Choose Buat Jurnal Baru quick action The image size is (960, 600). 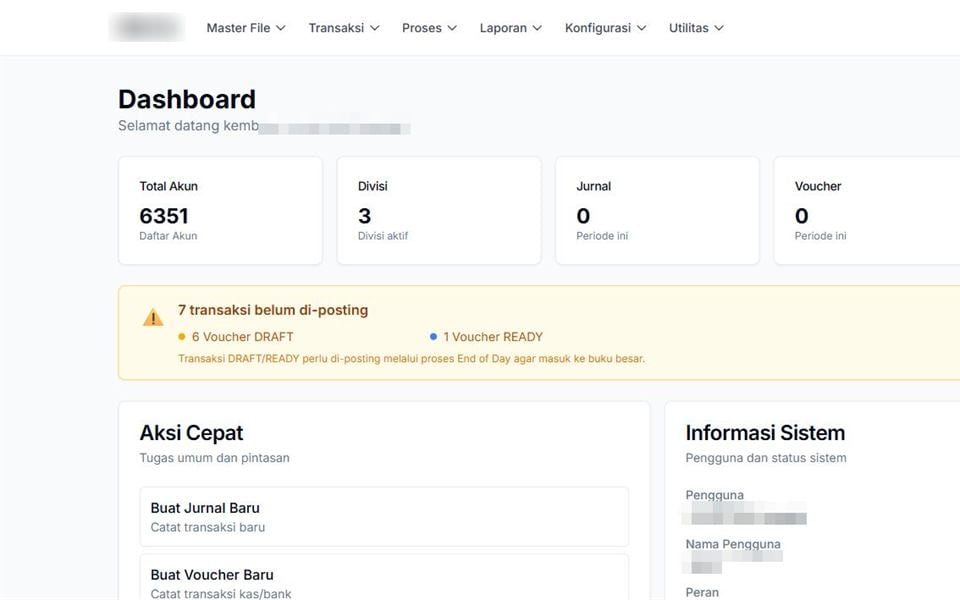tap(384, 517)
